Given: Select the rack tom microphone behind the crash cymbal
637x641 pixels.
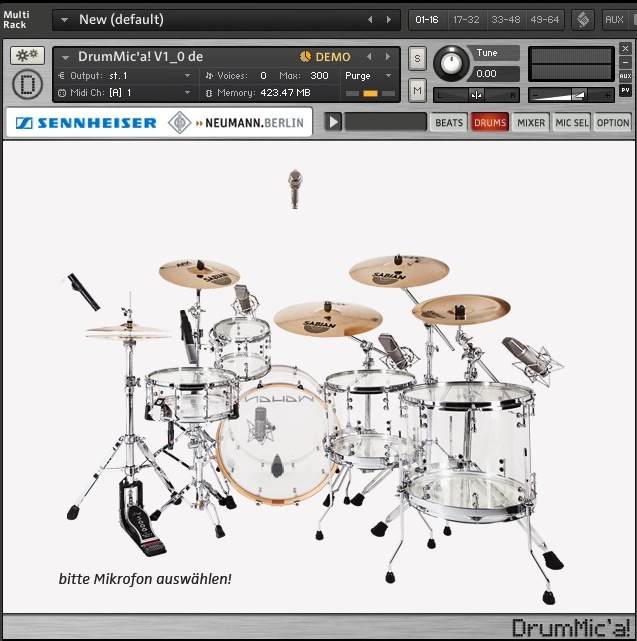Looking at the screenshot, I should 245,299.
